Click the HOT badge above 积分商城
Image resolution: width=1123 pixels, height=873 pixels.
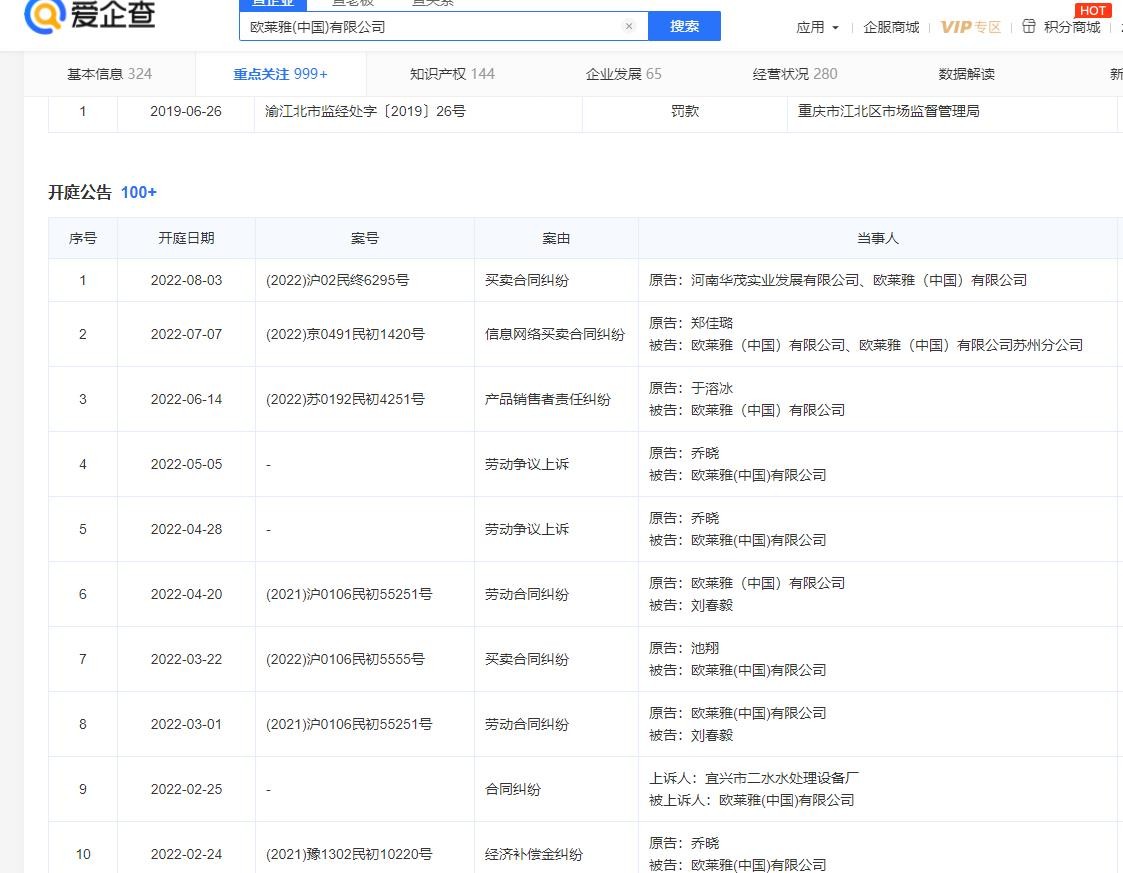tap(1093, 10)
